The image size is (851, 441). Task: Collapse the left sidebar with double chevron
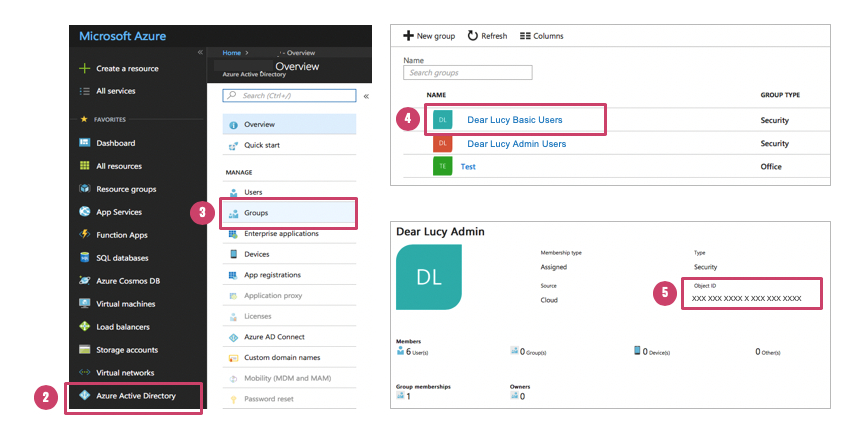(x=200, y=51)
